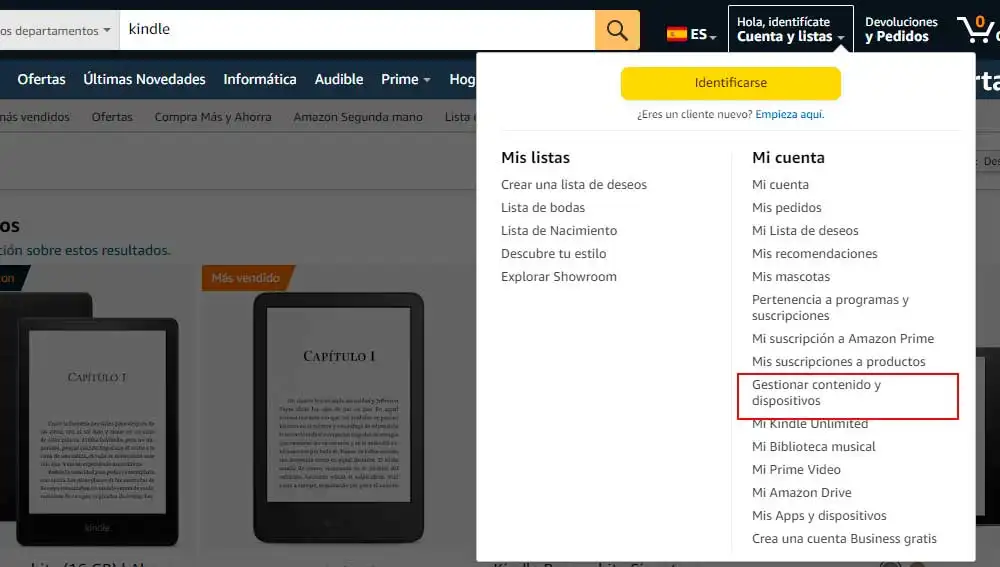Open the Informática navigation tab
This screenshot has width=1000, height=567.
tap(259, 79)
